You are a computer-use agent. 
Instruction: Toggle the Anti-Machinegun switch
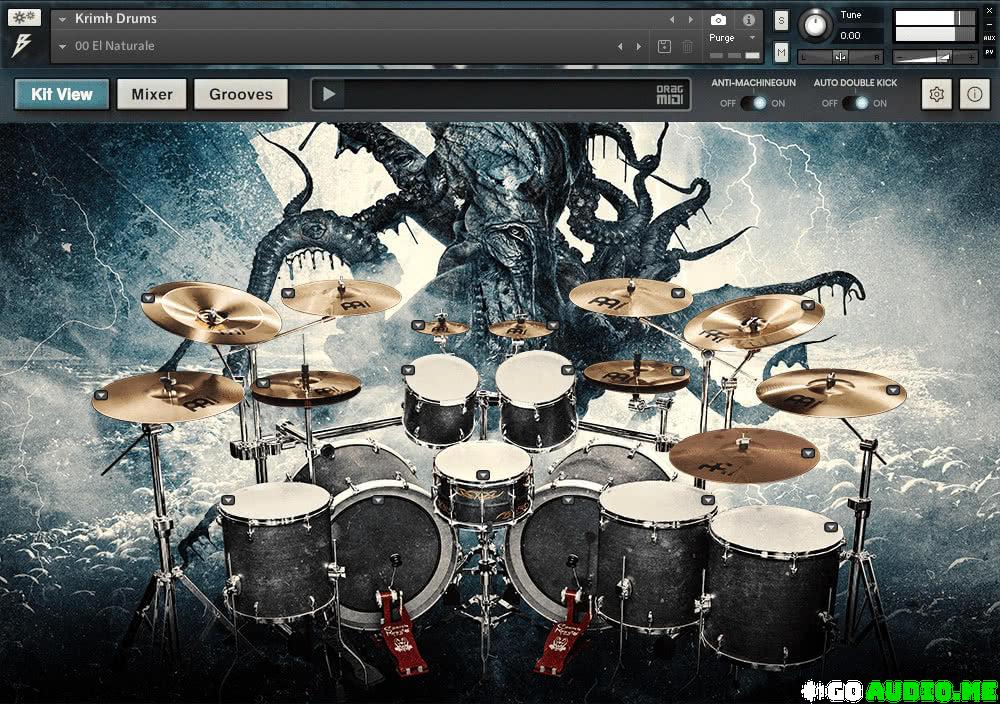754,103
